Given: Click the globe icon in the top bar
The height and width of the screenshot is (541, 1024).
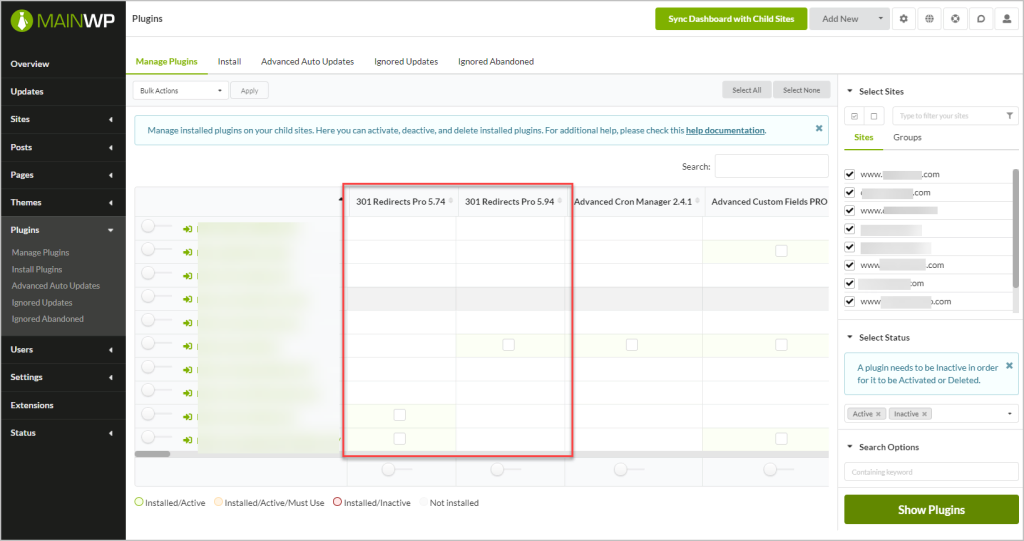Looking at the screenshot, I should (x=929, y=19).
